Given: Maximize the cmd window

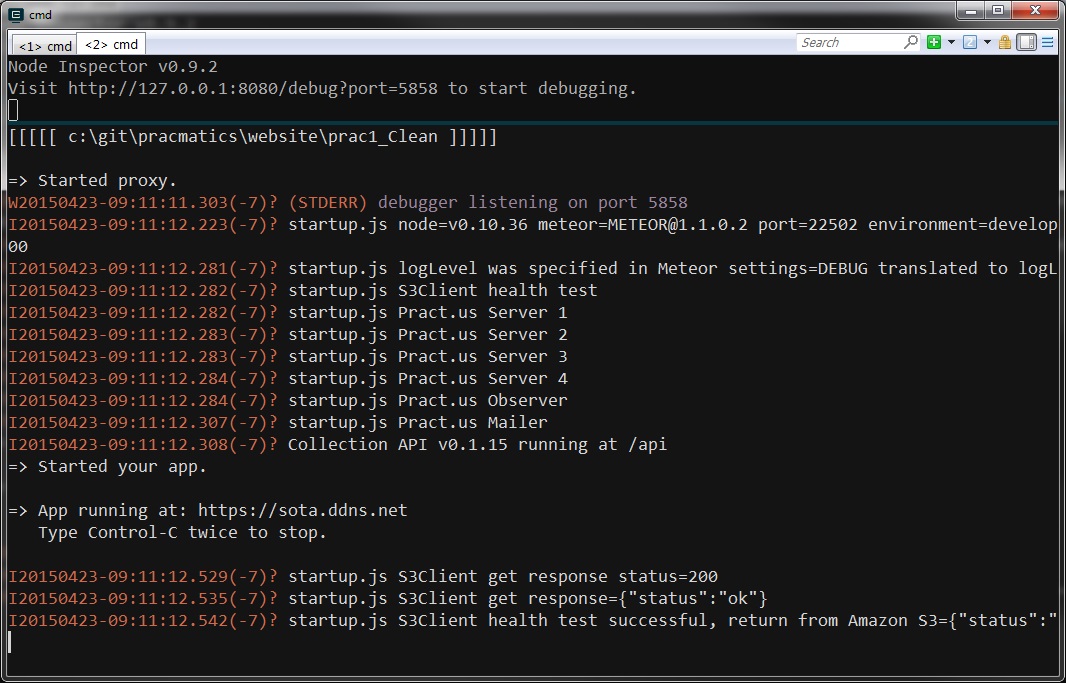Looking at the screenshot, I should coord(998,10).
